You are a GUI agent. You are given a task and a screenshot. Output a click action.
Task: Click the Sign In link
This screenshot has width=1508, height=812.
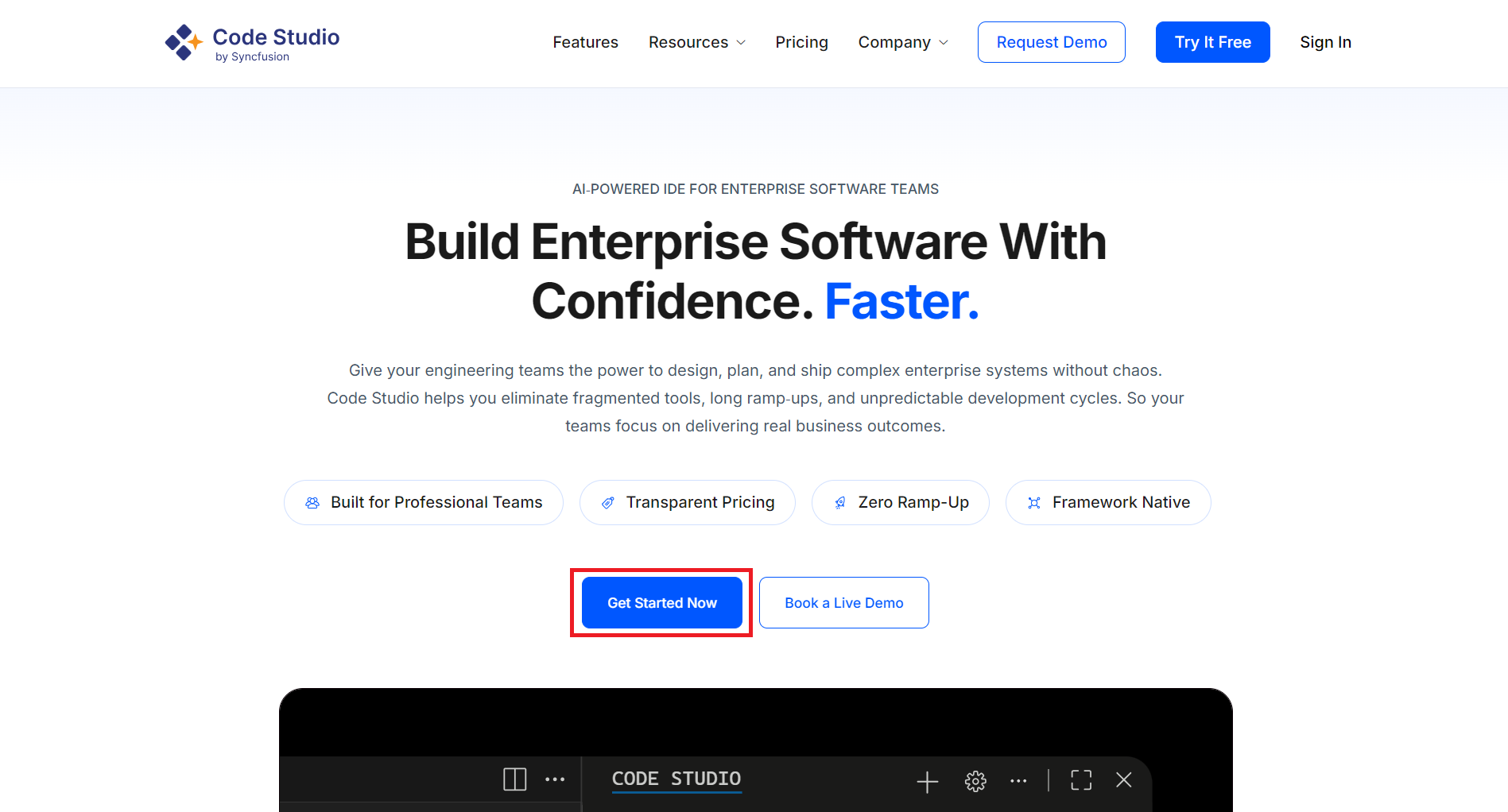click(1324, 42)
